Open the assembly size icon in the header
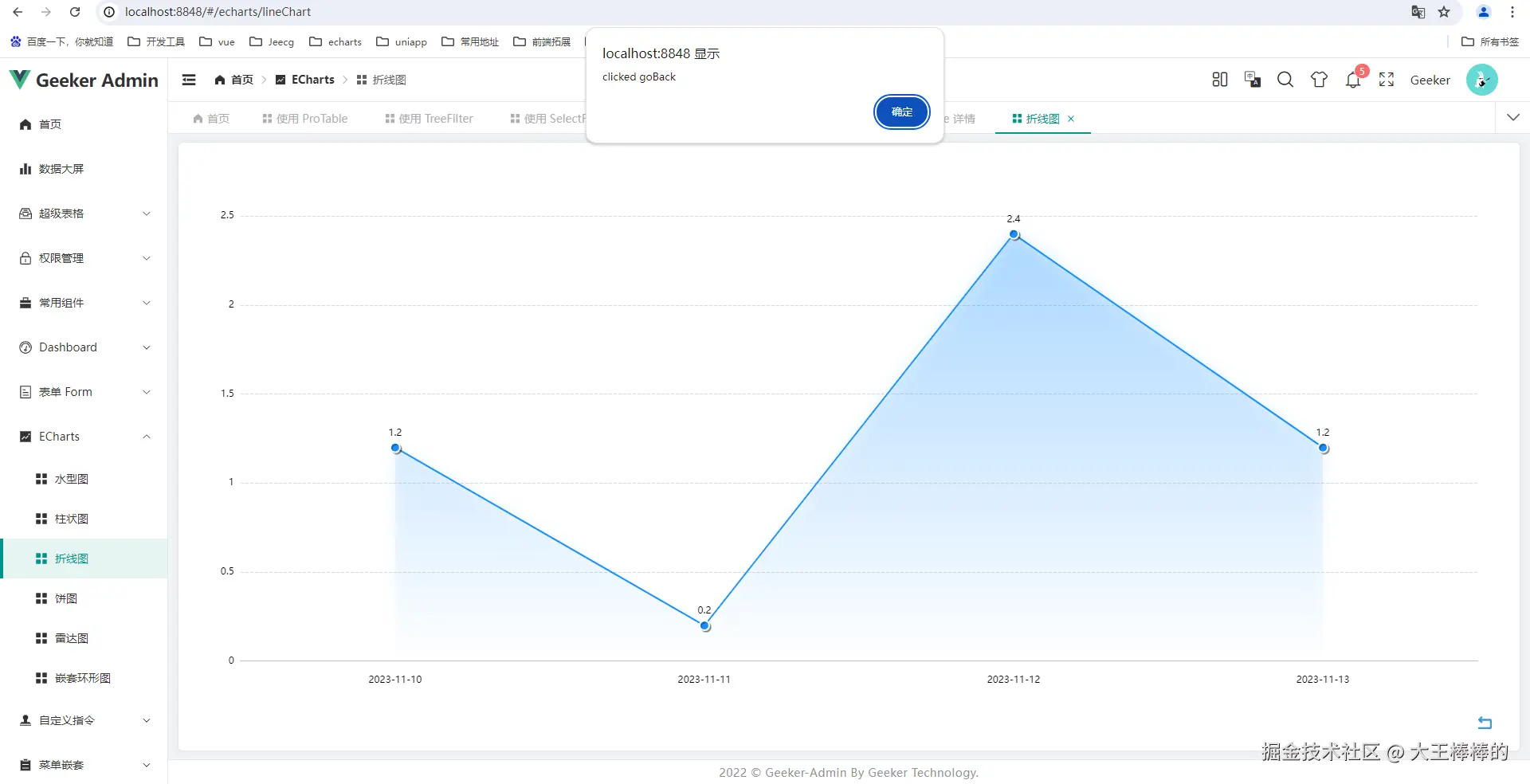1530x784 pixels. pos(1219,80)
